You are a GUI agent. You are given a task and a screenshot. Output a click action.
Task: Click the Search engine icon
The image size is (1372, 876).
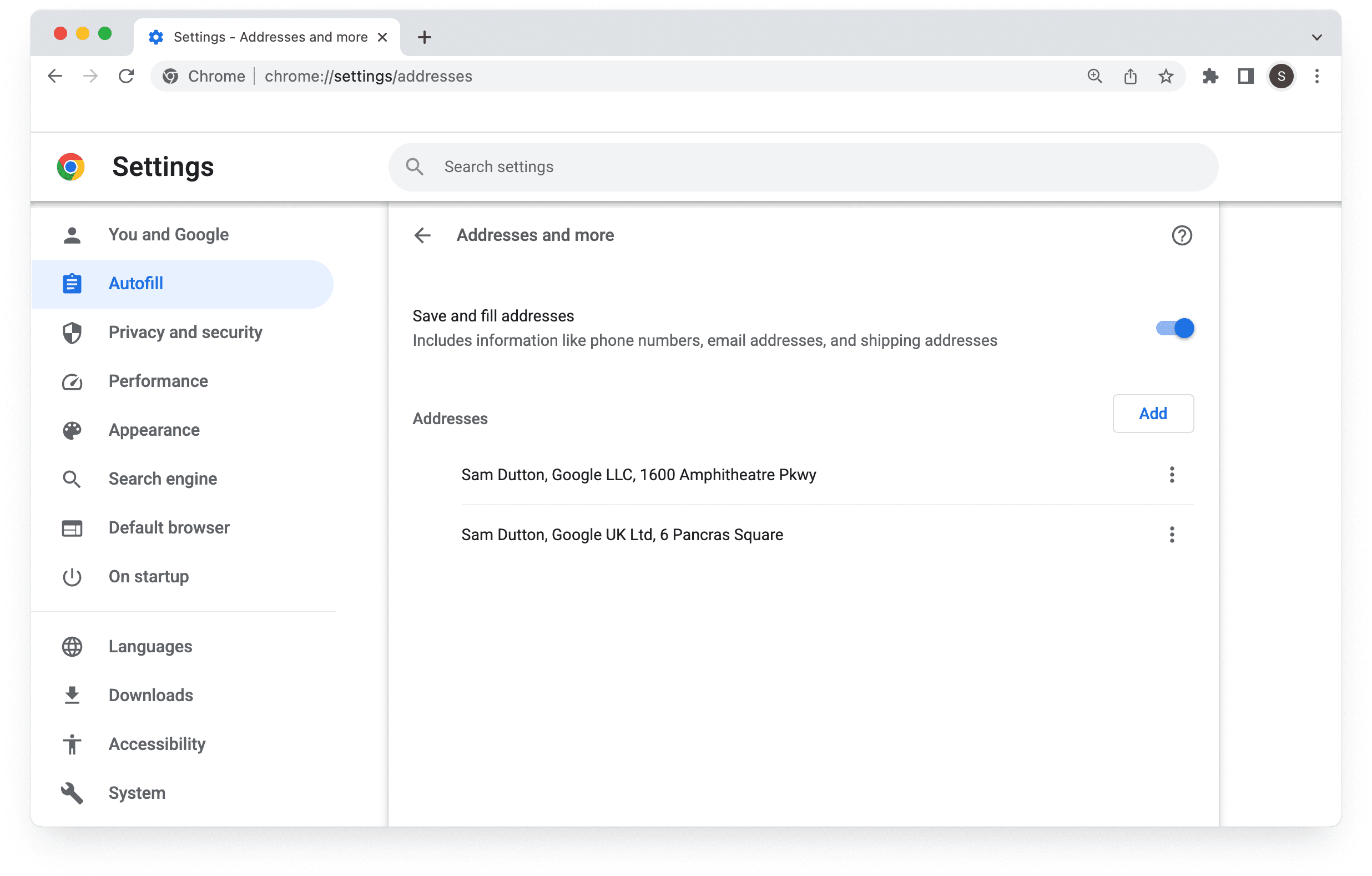tap(71, 478)
